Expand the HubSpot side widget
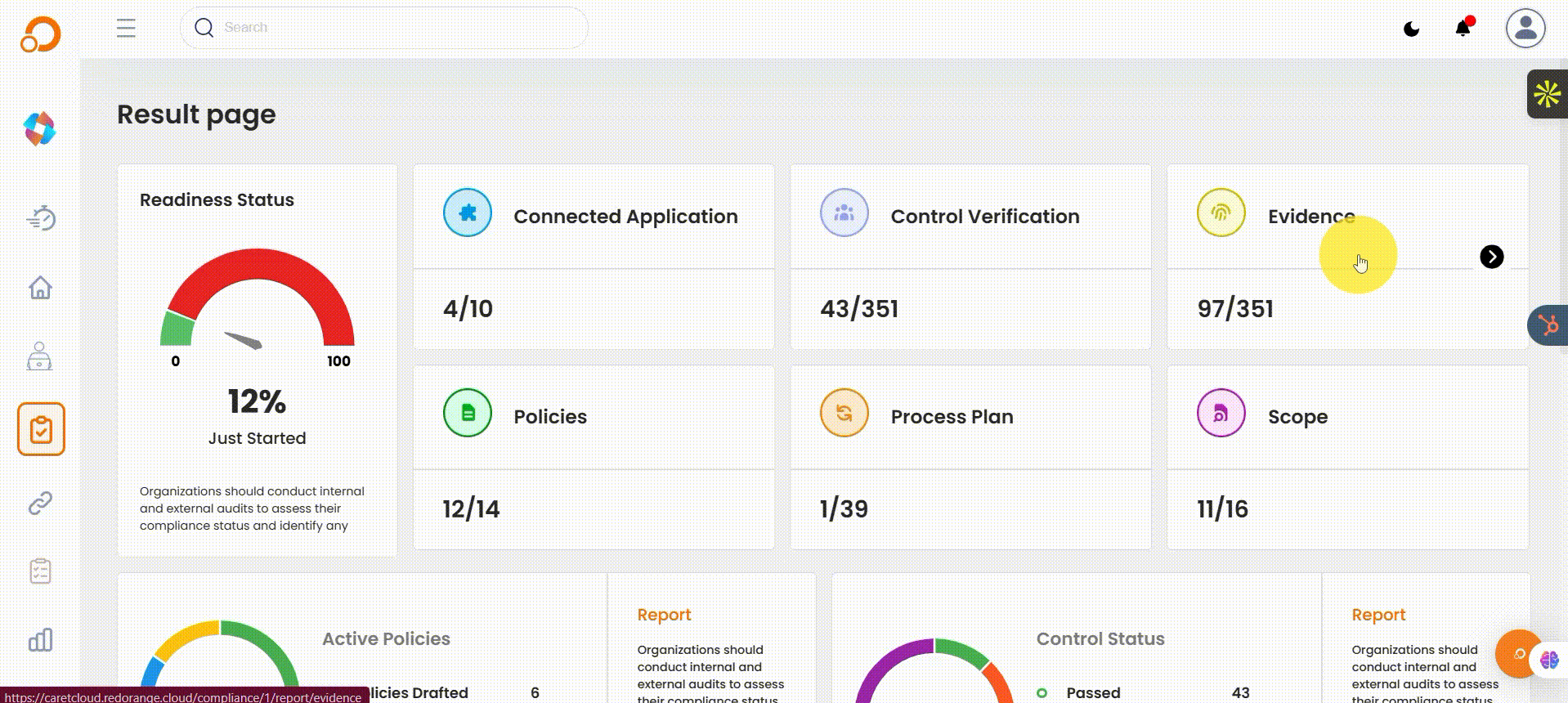1568x703 pixels. pos(1548,325)
